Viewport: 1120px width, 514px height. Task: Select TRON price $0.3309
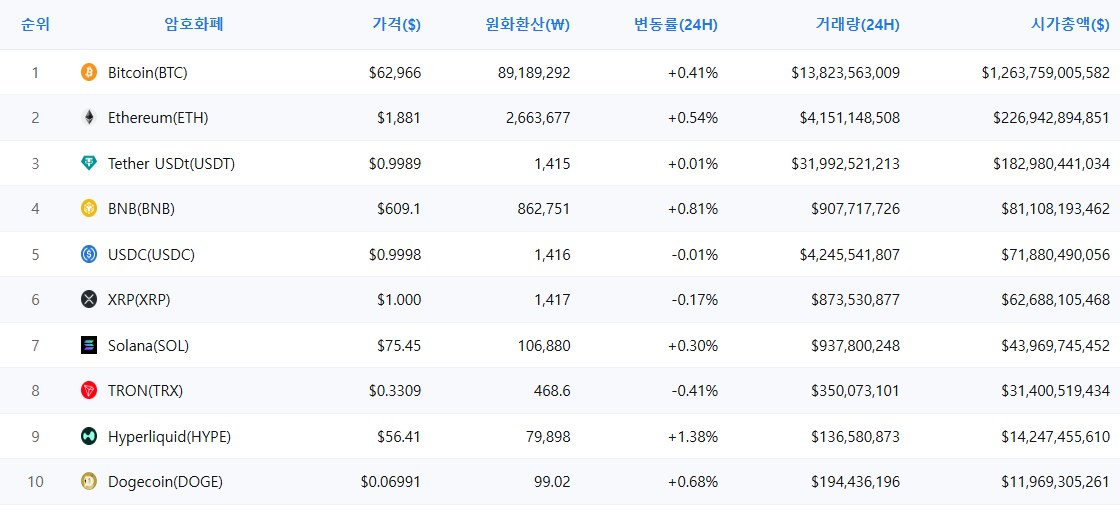[x=395, y=391]
